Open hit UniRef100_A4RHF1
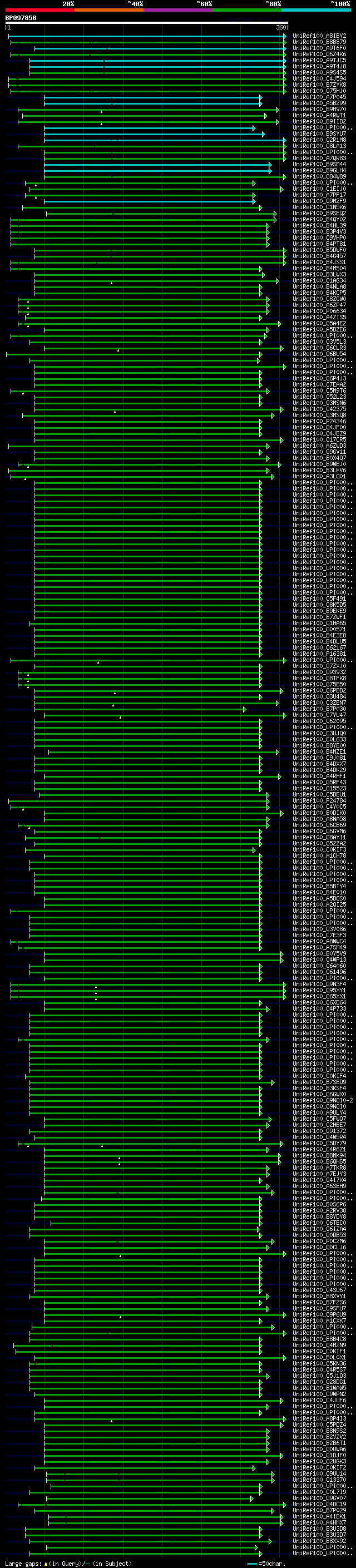This screenshot has height=1568, width=356. (319, 776)
